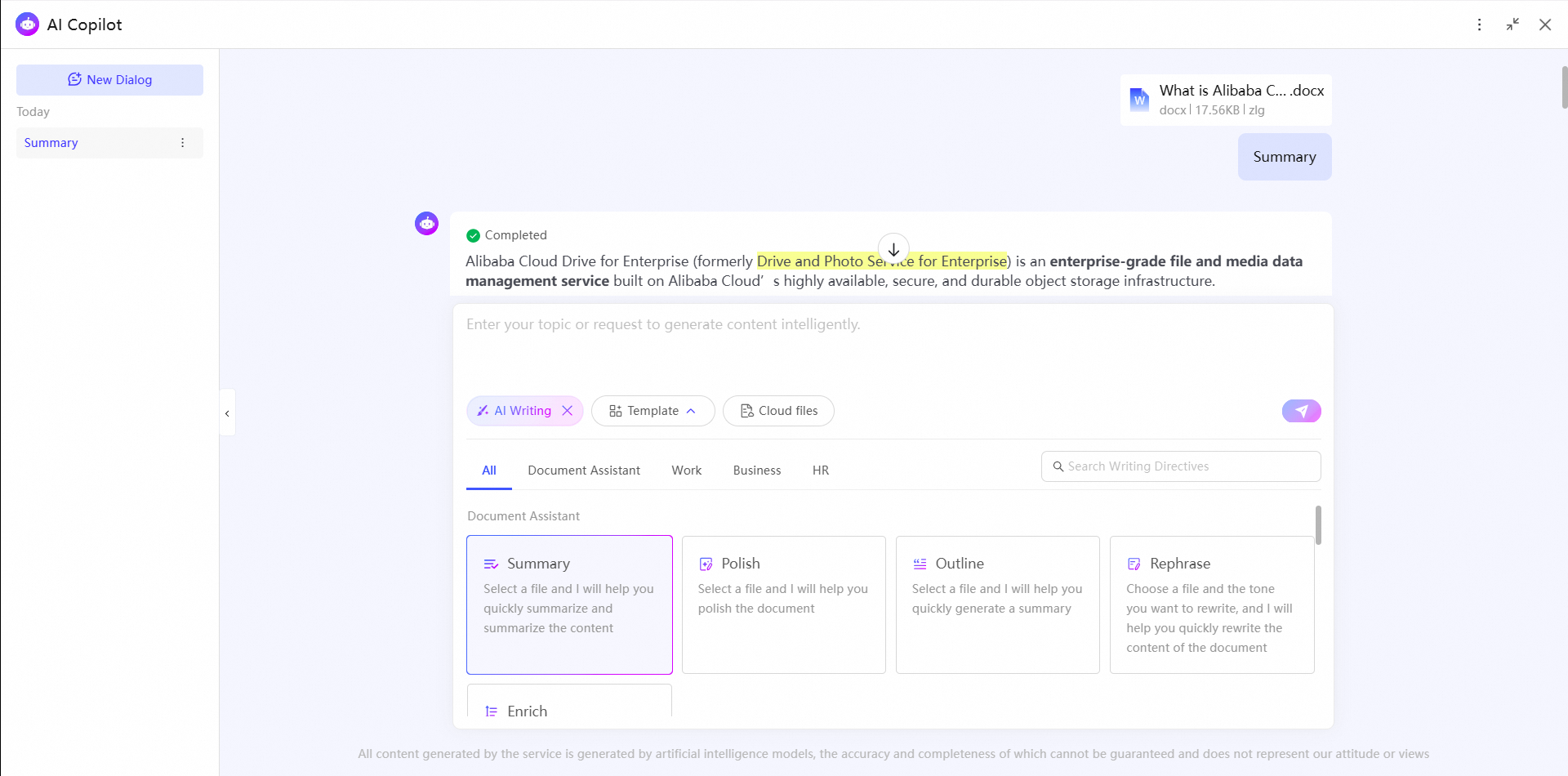The height and width of the screenshot is (776, 1568).
Task: Click the AI Writing chip
Action: click(524, 411)
